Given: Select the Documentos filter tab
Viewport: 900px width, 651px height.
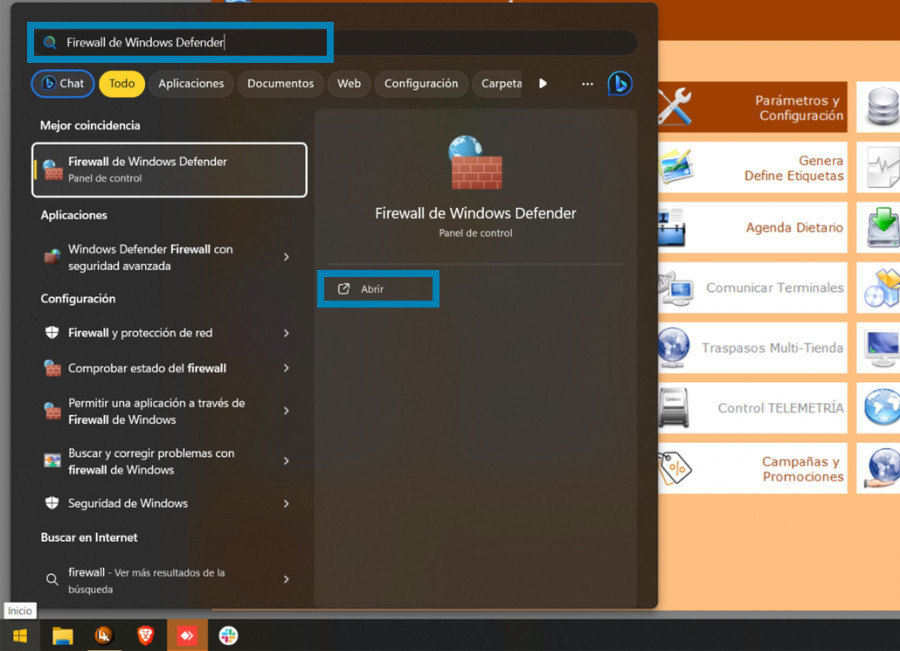Looking at the screenshot, I should click(280, 84).
